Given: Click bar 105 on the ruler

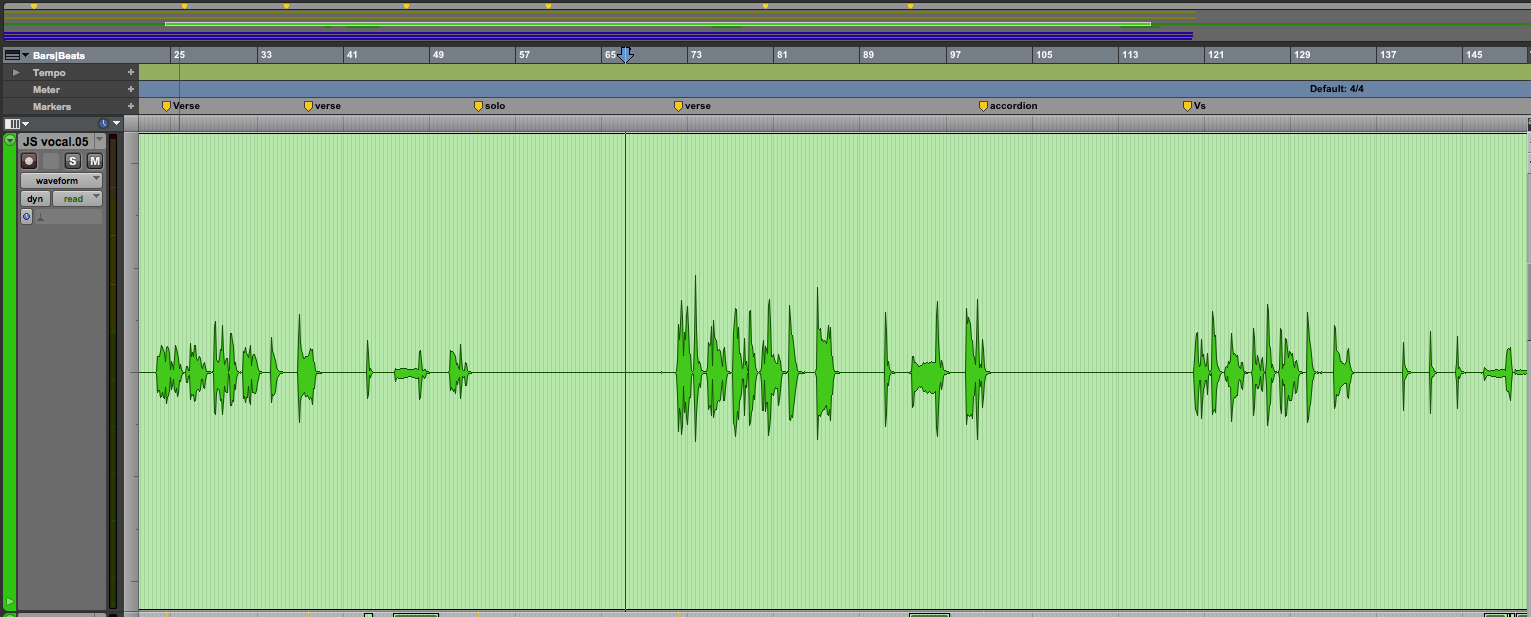Looking at the screenshot, I should click(x=1044, y=55).
